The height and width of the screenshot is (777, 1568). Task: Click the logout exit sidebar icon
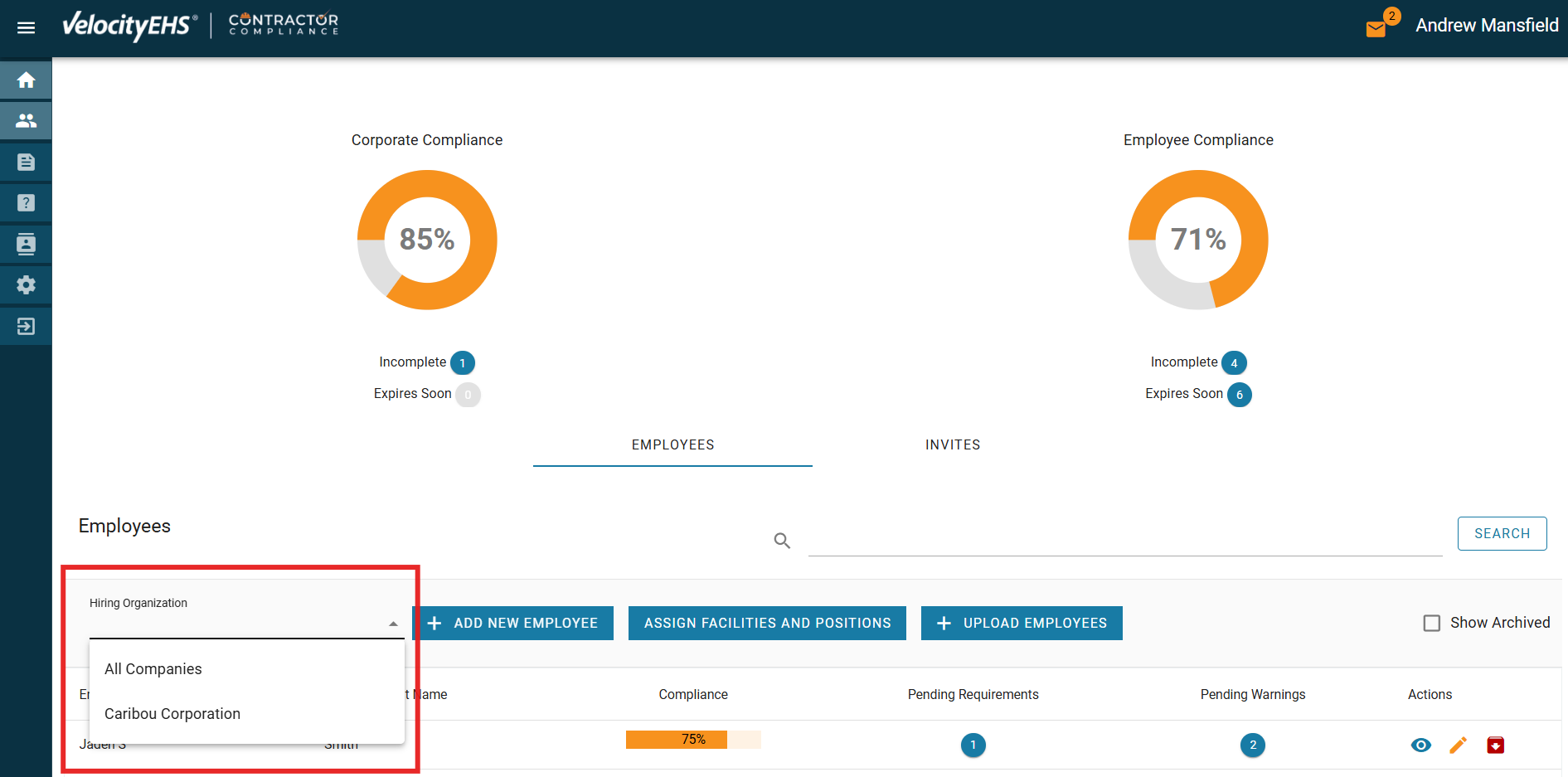(26, 326)
